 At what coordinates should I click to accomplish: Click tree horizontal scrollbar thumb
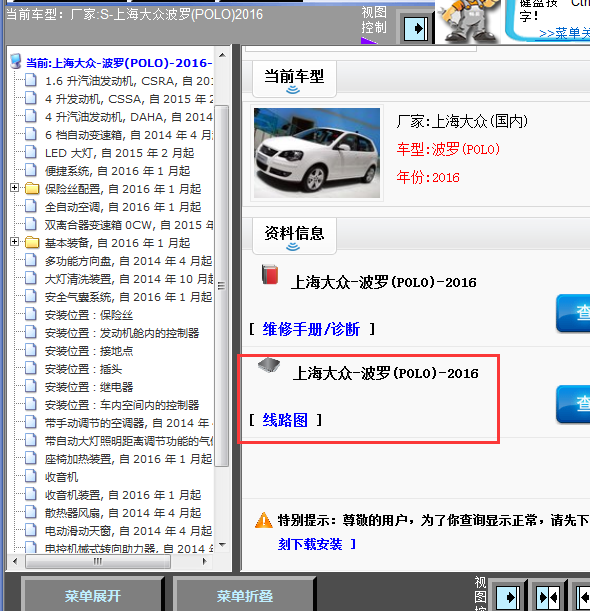click(98, 562)
